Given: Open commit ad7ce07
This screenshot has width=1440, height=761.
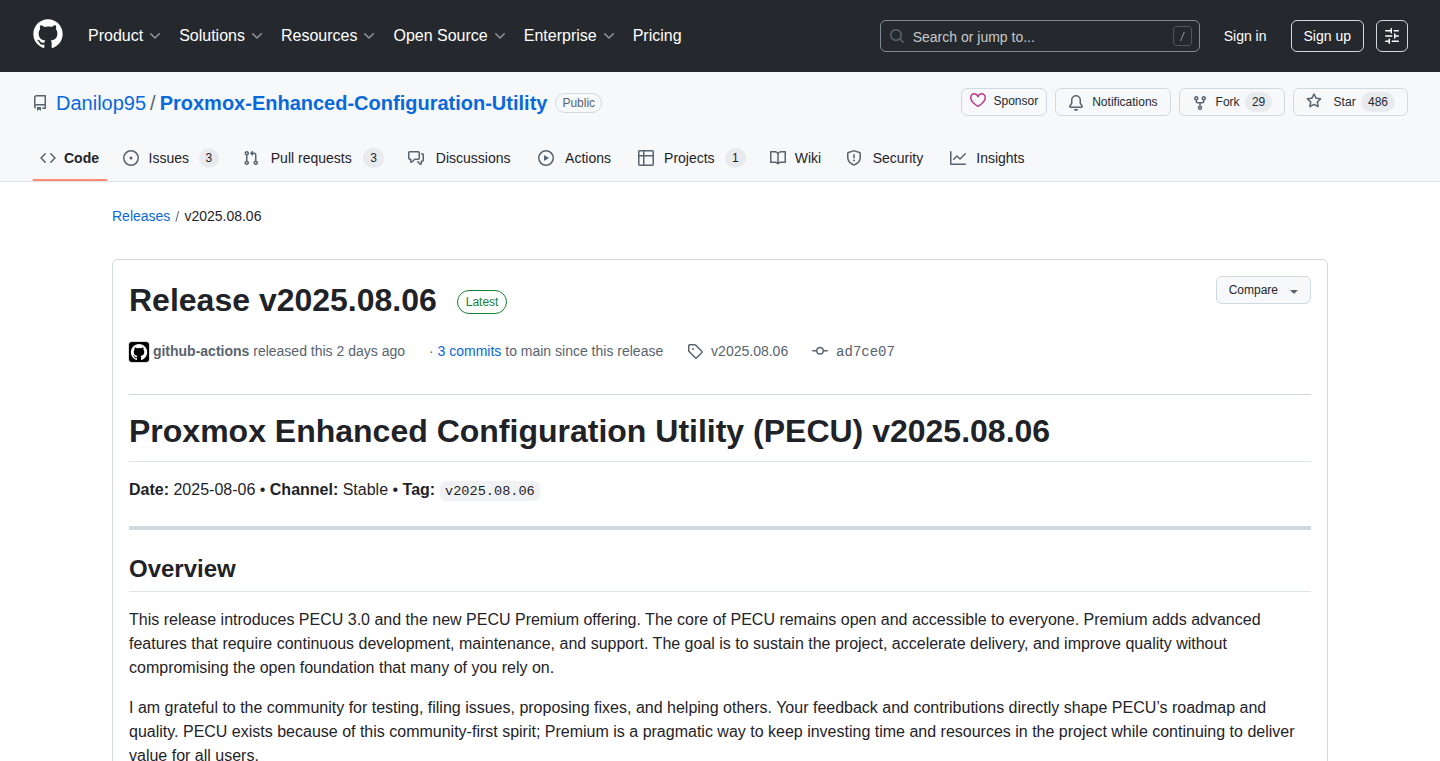Looking at the screenshot, I should [x=865, y=351].
